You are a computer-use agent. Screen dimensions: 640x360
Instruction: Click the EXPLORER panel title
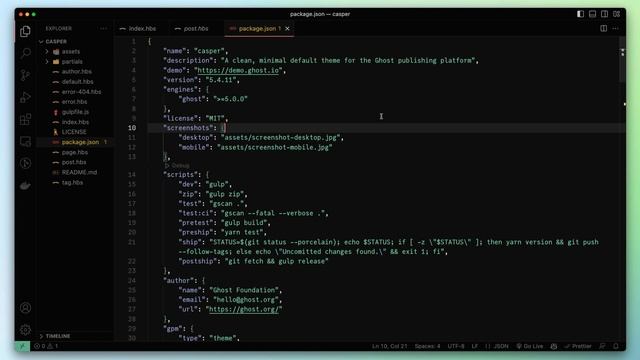59,29
